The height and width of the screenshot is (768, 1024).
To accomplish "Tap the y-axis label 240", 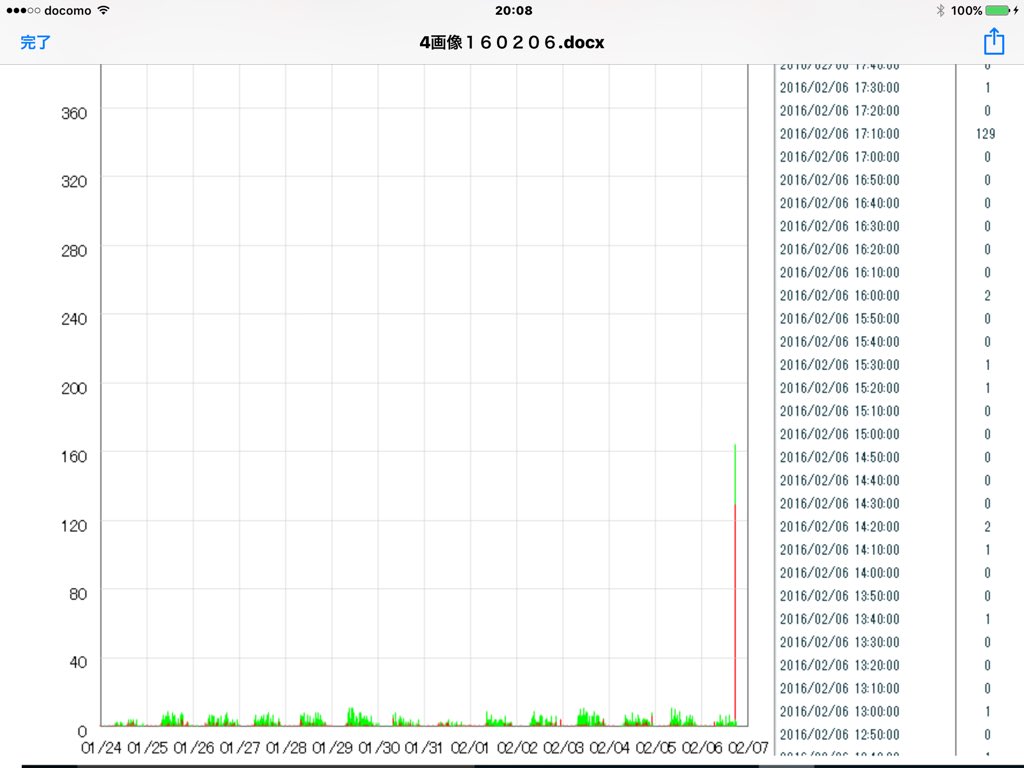I will [x=74, y=319].
